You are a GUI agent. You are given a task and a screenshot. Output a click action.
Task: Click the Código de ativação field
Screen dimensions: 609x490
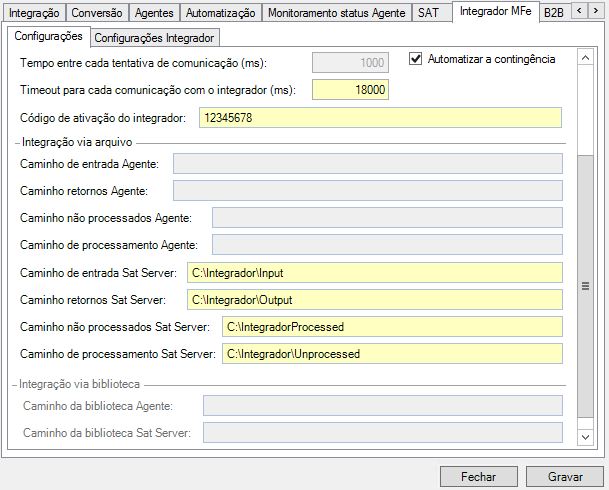point(379,118)
